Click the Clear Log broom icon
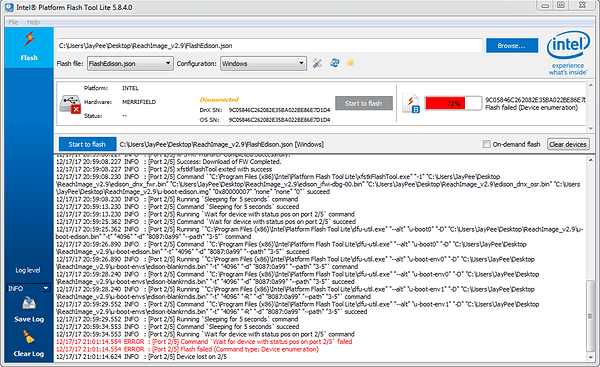The height and width of the screenshot is (367, 600). click(x=29, y=337)
